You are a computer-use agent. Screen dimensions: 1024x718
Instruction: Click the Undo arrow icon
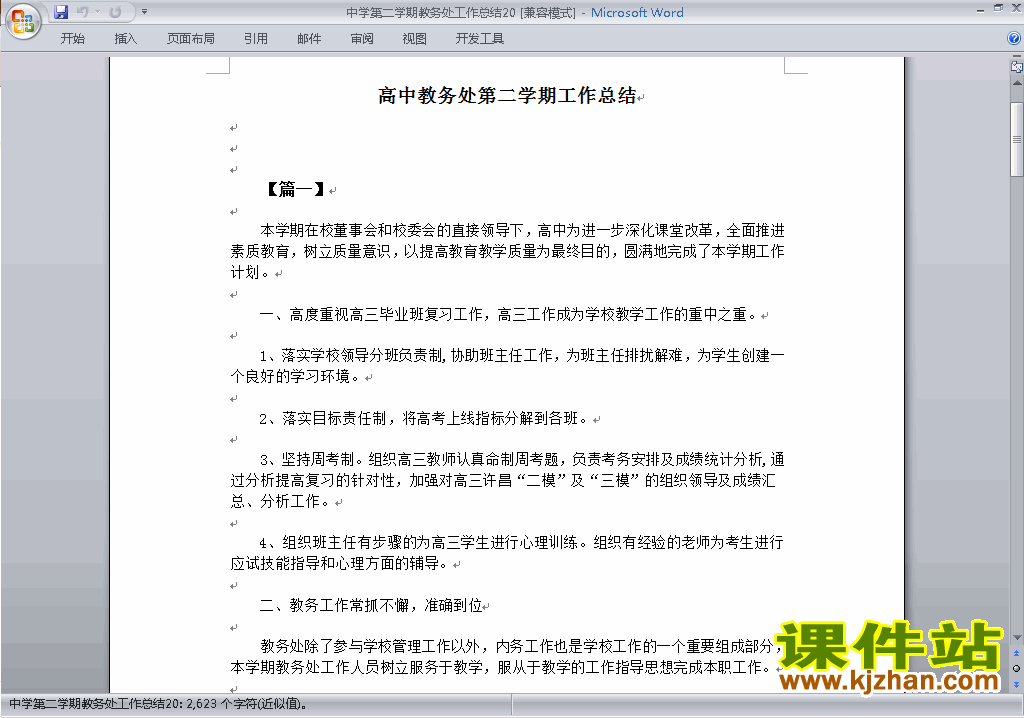(x=82, y=12)
